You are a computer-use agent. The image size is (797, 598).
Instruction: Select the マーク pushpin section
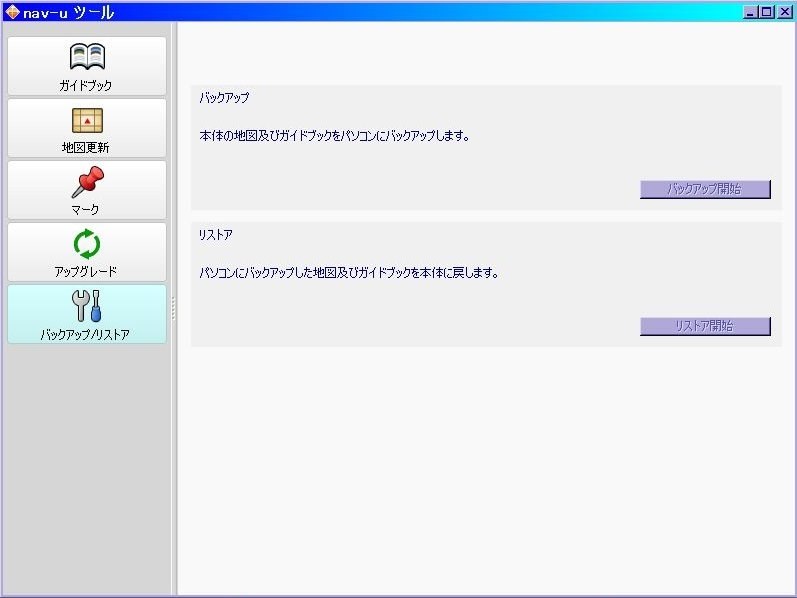pos(87,190)
